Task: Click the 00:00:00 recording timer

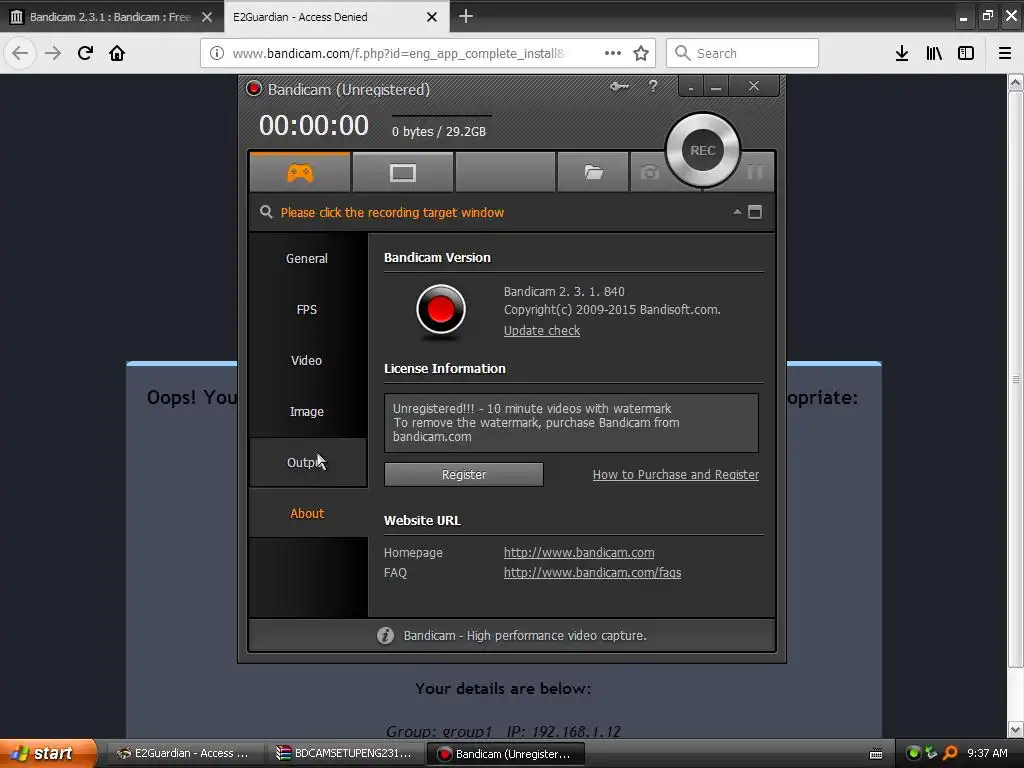Action: tap(314, 125)
